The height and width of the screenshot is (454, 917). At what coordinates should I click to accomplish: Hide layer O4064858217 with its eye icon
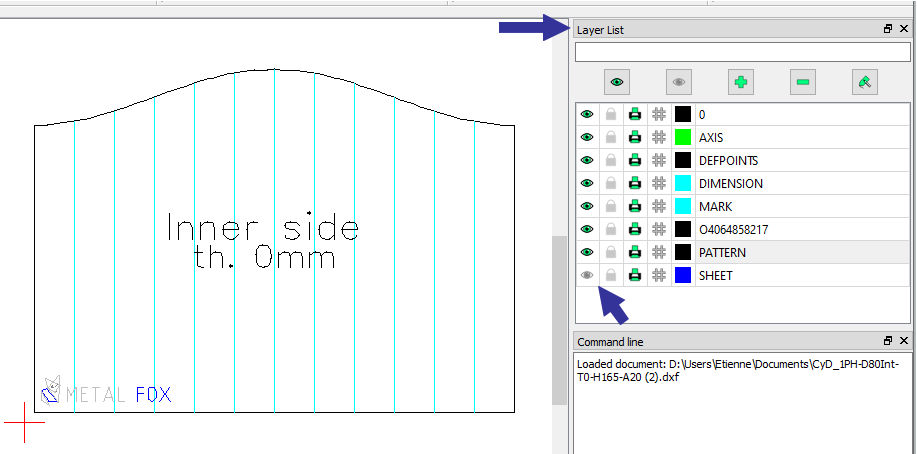pyautogui.click(x=587, y=229)
